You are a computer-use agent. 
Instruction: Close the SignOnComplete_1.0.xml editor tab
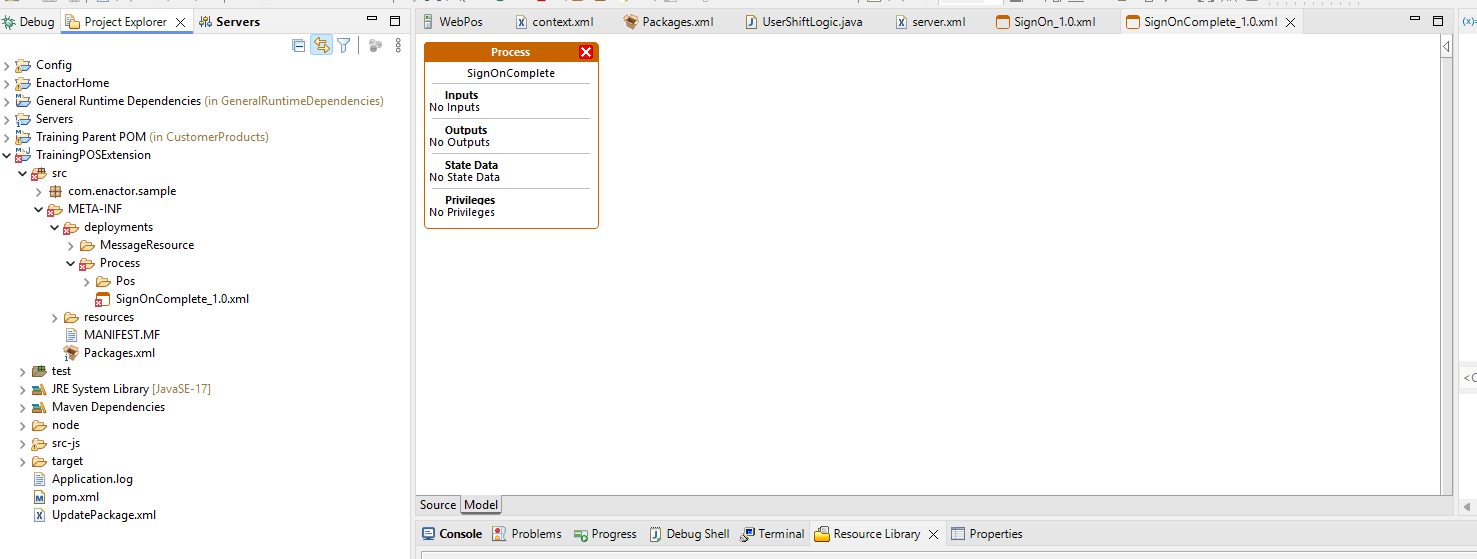point(1290,22)
